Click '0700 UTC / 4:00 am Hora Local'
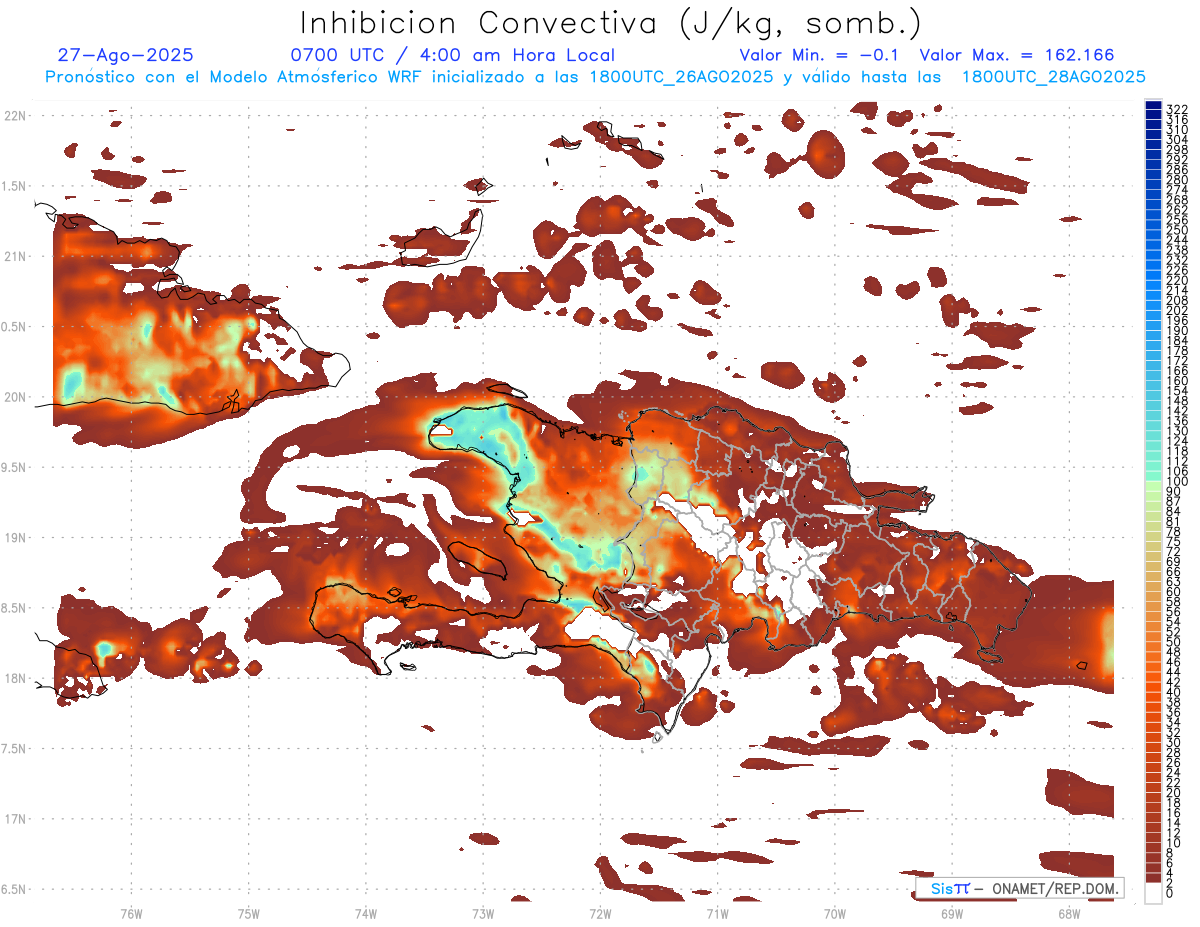Viewport: 1200px width, 927px height. pyautogui.click(x=452, y=56)
